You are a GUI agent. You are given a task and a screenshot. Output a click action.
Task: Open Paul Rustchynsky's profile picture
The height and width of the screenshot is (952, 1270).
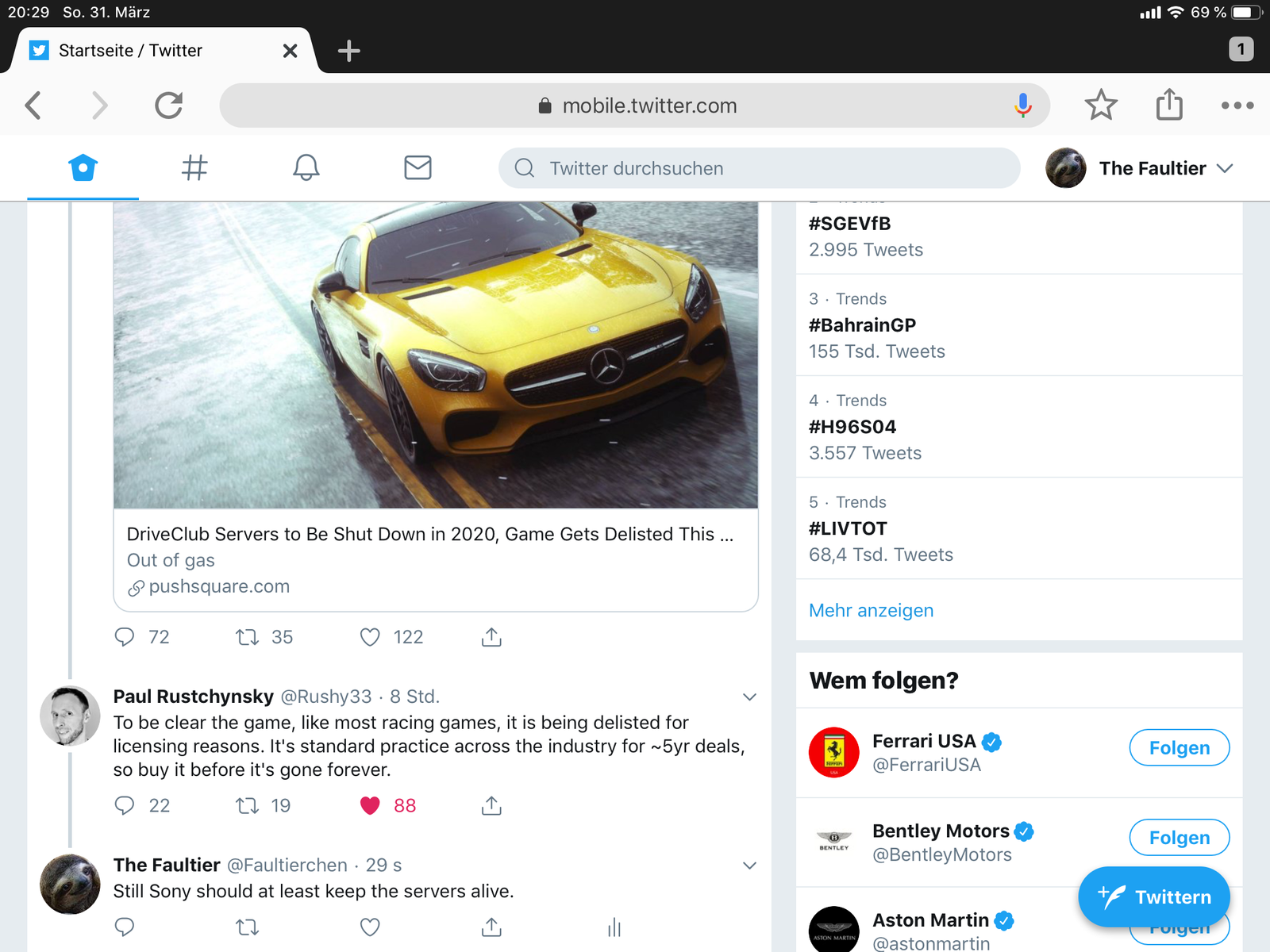70,716
